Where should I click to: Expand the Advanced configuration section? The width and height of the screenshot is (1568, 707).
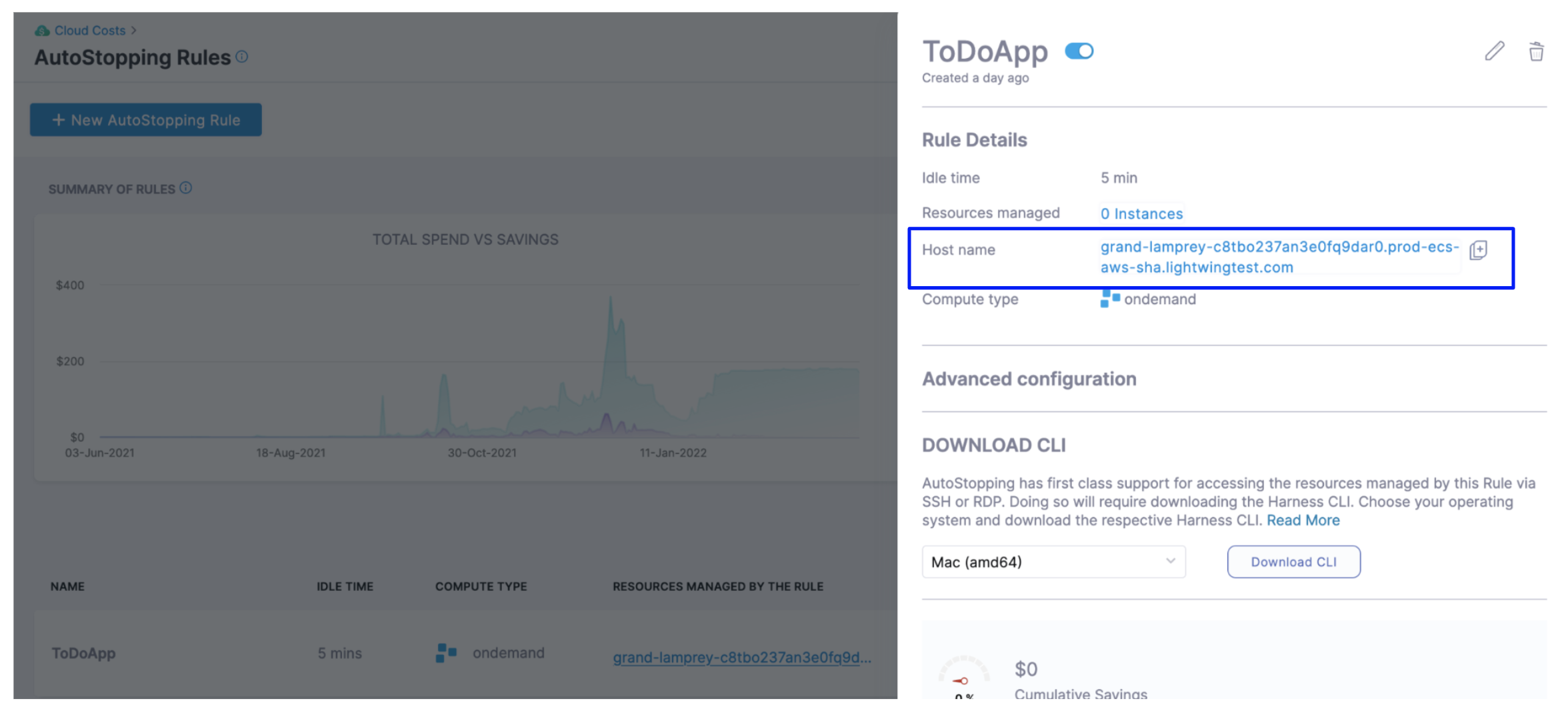point(1029,379)
